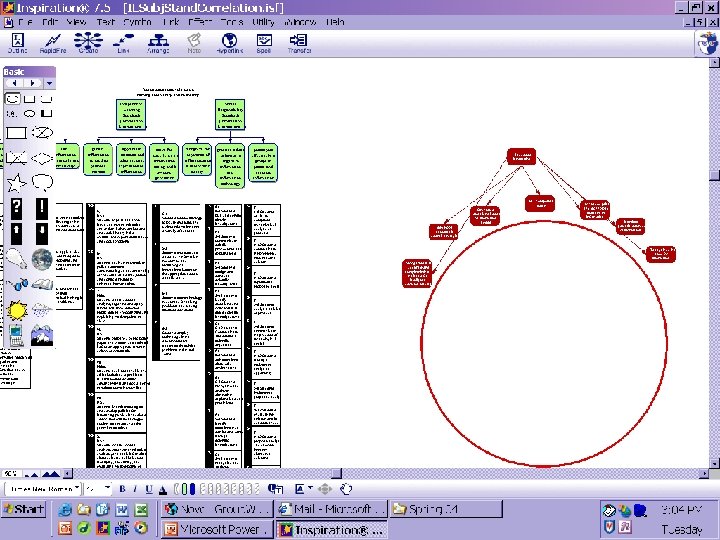Go to next symbol library
This screenshot has height=540, width=720.
coord(33,83)
